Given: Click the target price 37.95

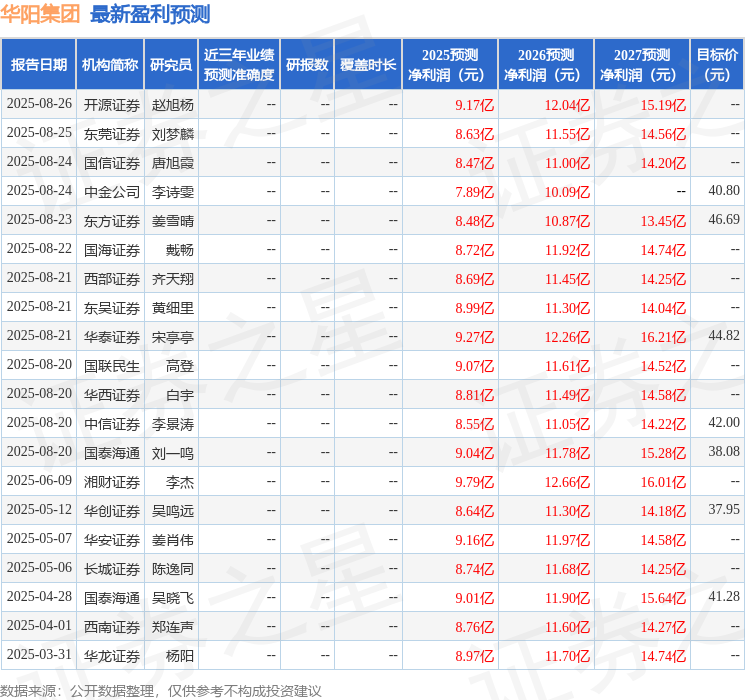Looking at the screenshot, I should (x=724, y=509).
